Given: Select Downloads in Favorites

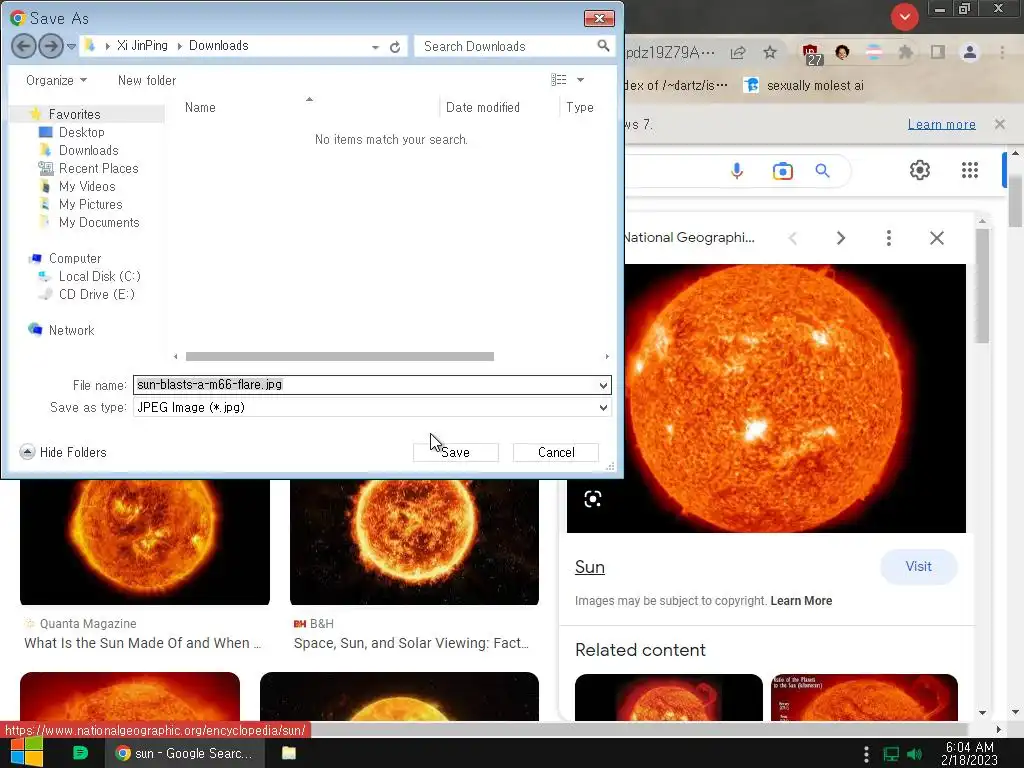Looking at the screenshot, I should pos(88,151).
